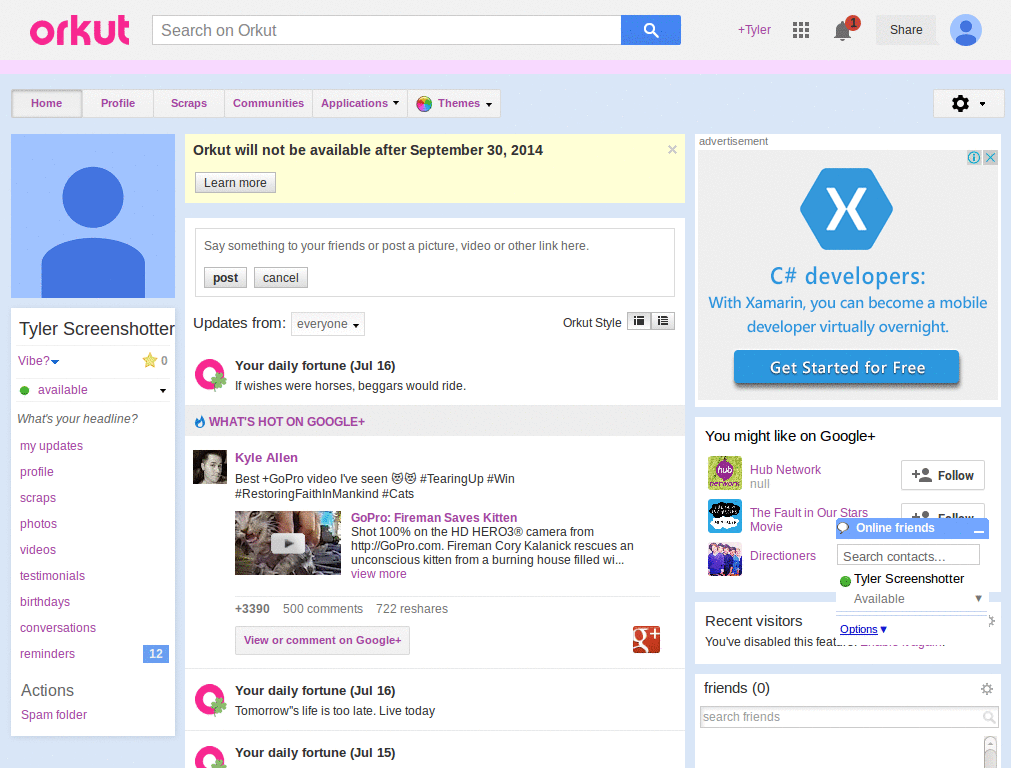Open my updates in sidebar

52,446
